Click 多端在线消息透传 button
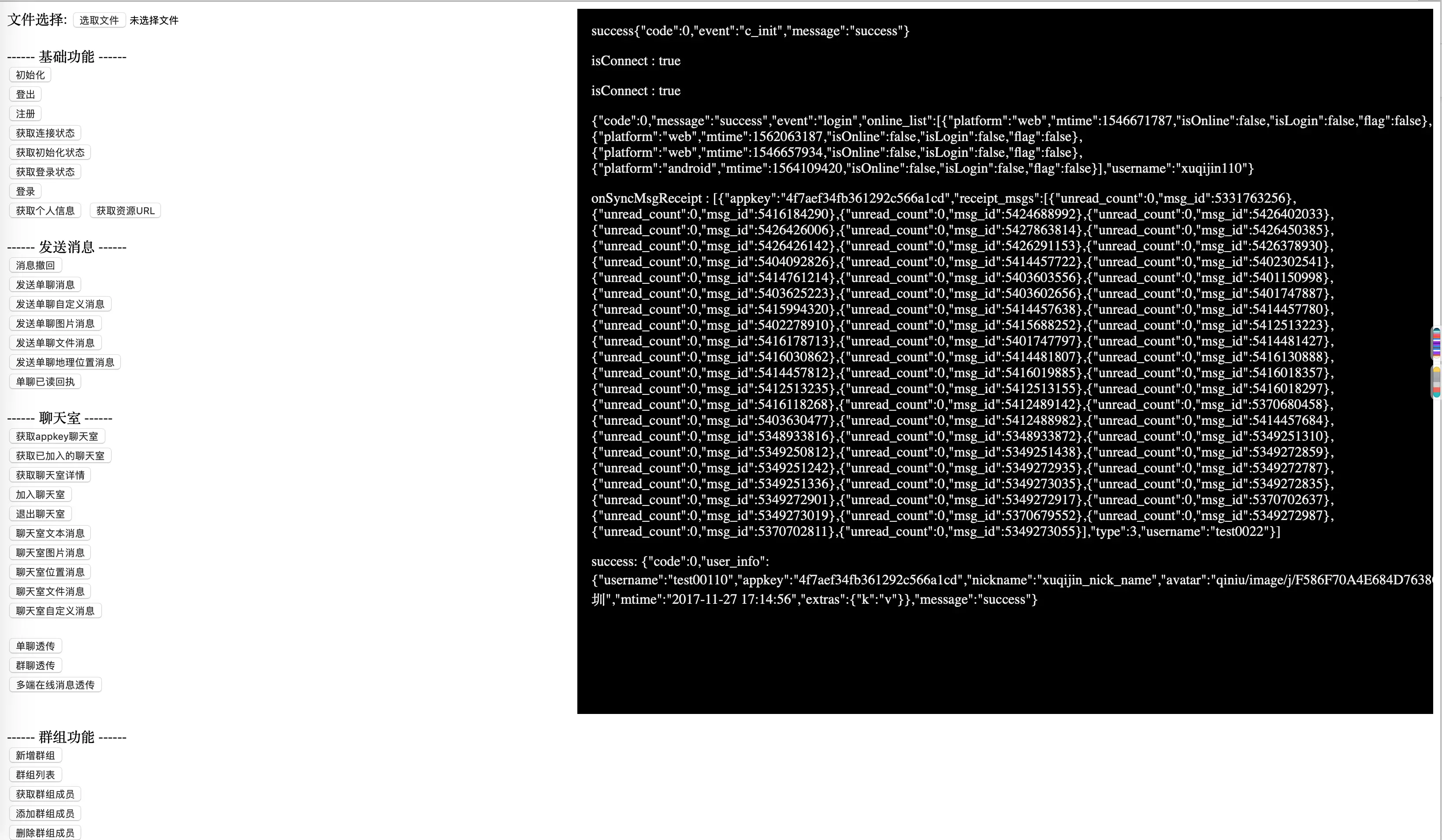 pos(56,685)
